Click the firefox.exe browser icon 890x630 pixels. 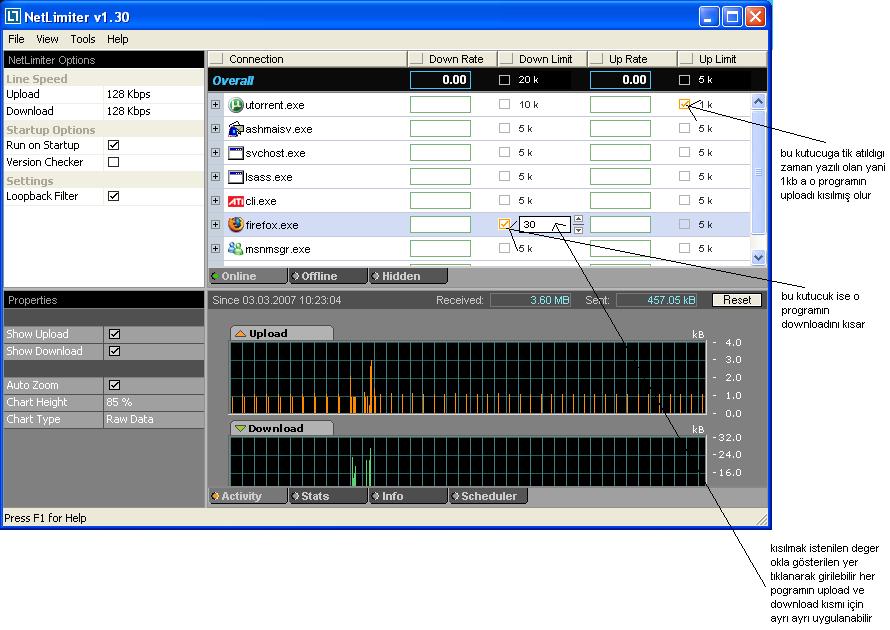(x=236, y=225)
